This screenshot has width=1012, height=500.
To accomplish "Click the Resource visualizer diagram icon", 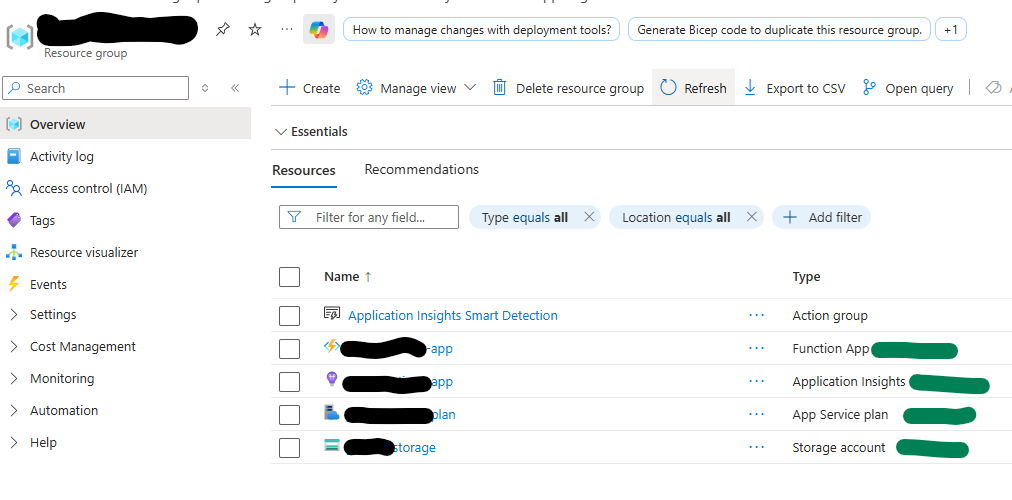I will point(14,252).
